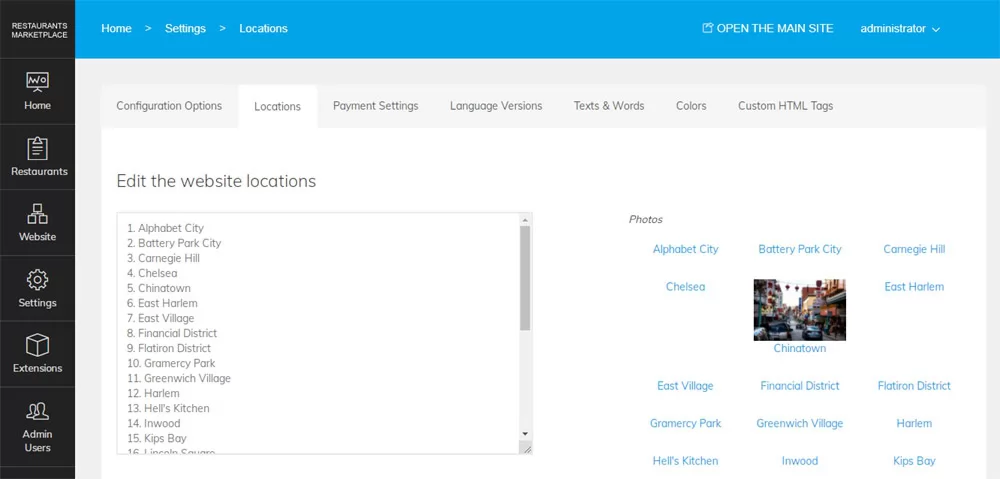Click the '12. Harlem' line in textarea
This screenshot has height=479, width=1000.
click(x=153, y=394)
